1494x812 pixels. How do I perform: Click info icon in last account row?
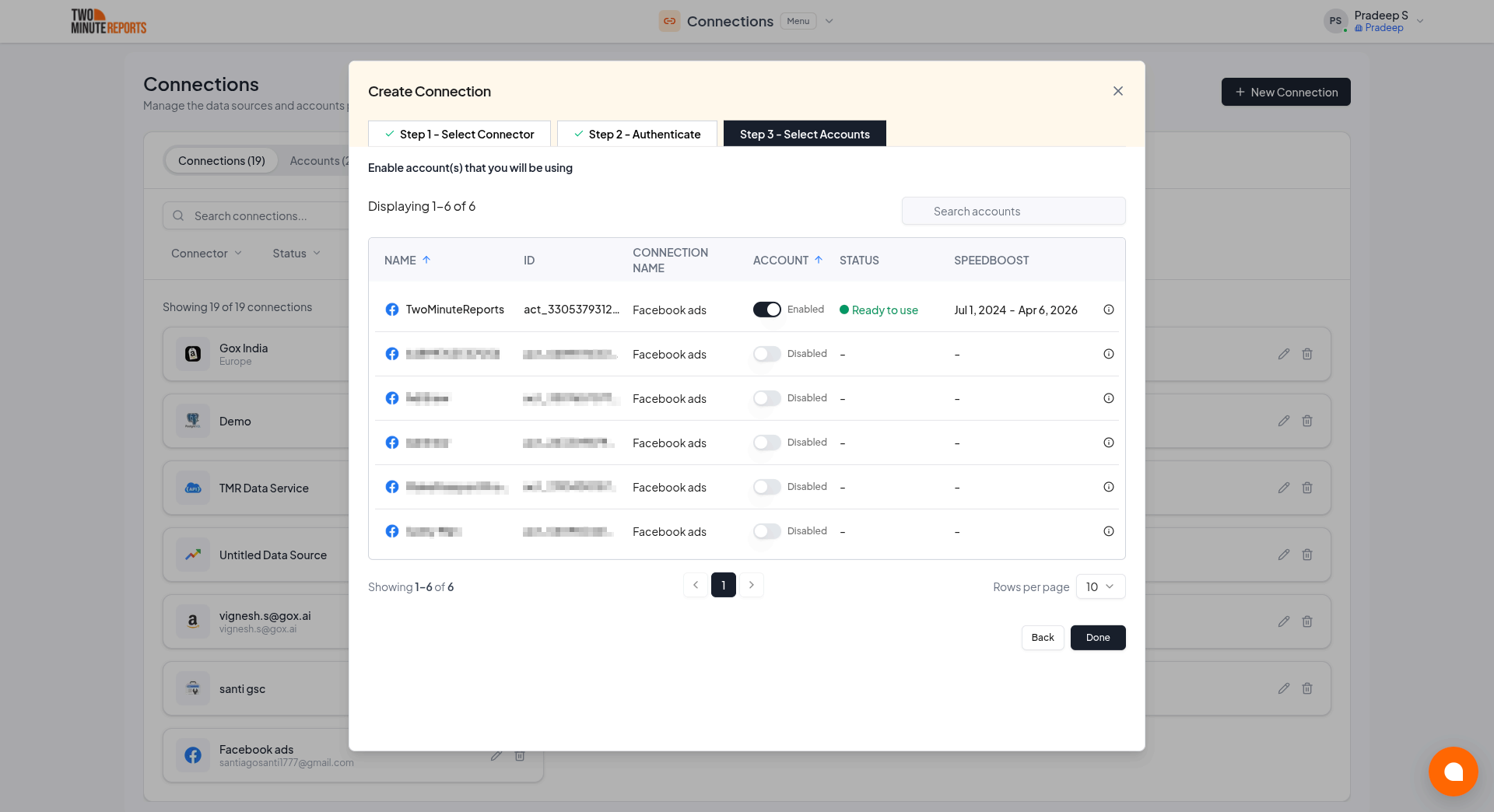tap(1109, 531)
